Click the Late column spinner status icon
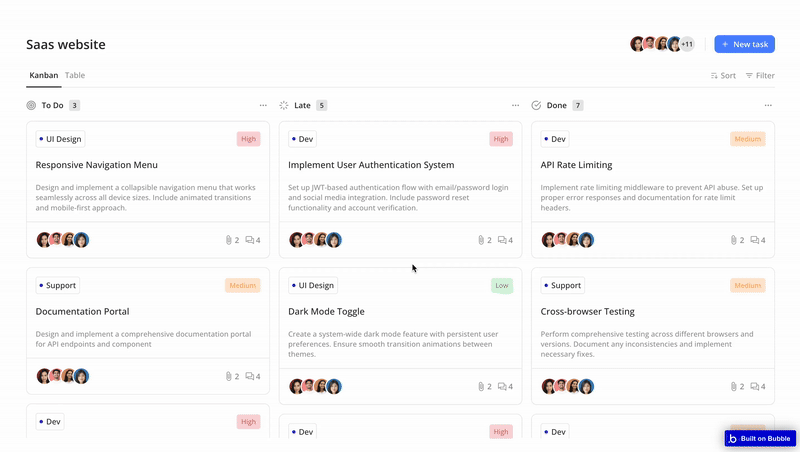This screenshot has height=452, width=800. click(x=284, y=105)
